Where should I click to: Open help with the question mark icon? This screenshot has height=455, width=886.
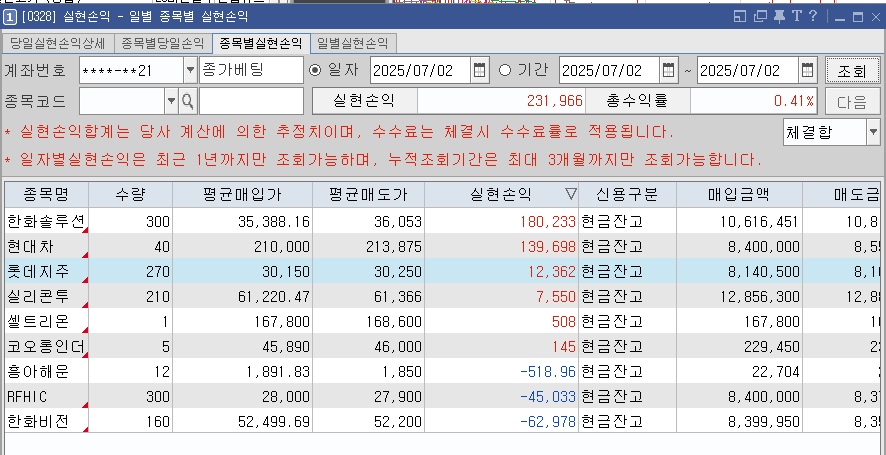click(x=814, y=16)
